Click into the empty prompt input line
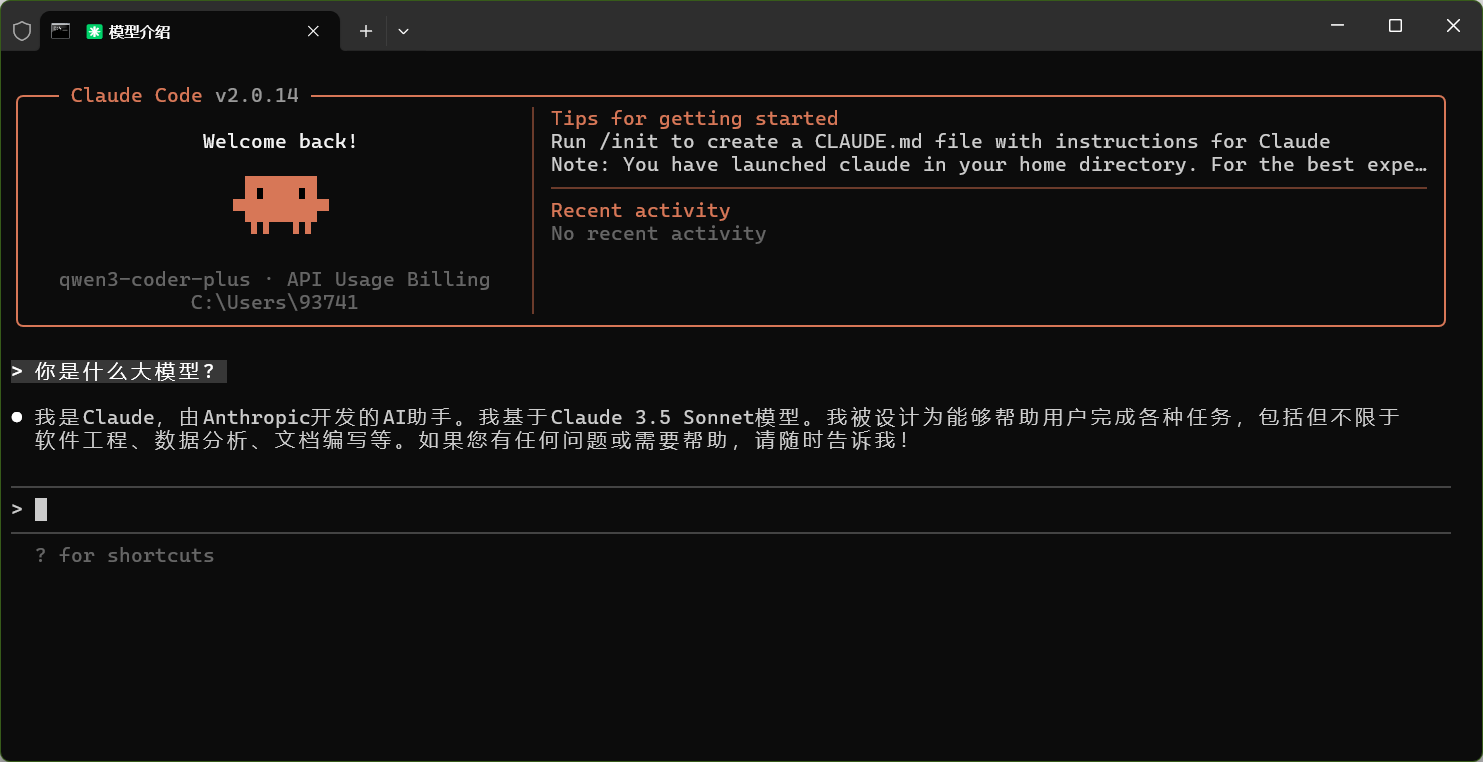 (400, 510)
